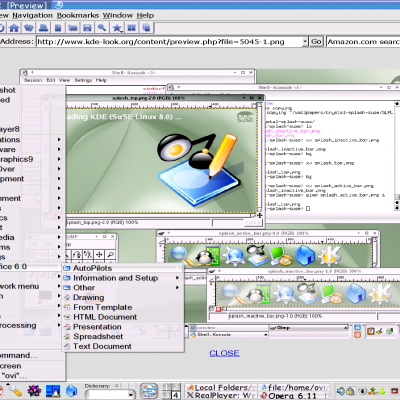
Task: Click the Spreadsheet menu item icon
Action: pyautogui.click(x=67, y=336)
